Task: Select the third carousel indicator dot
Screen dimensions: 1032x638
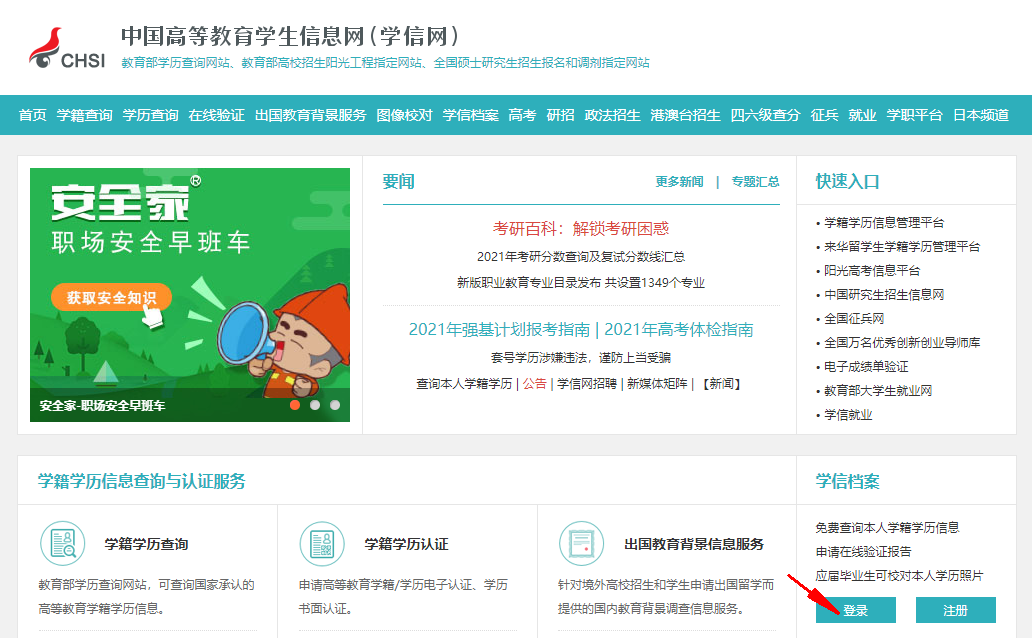Action: click(335, 405)
